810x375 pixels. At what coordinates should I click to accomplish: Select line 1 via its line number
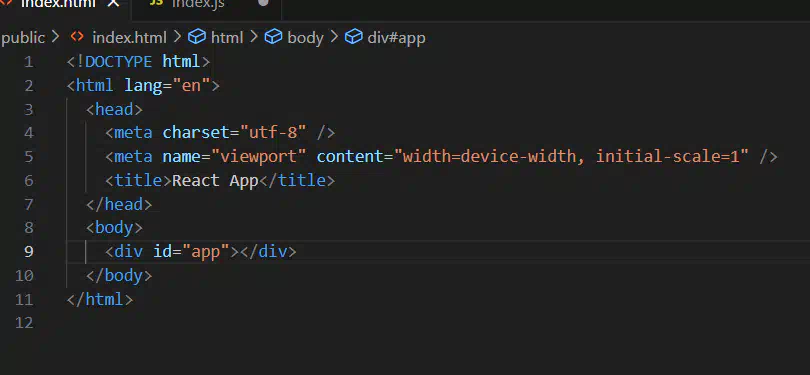point(28,62)
